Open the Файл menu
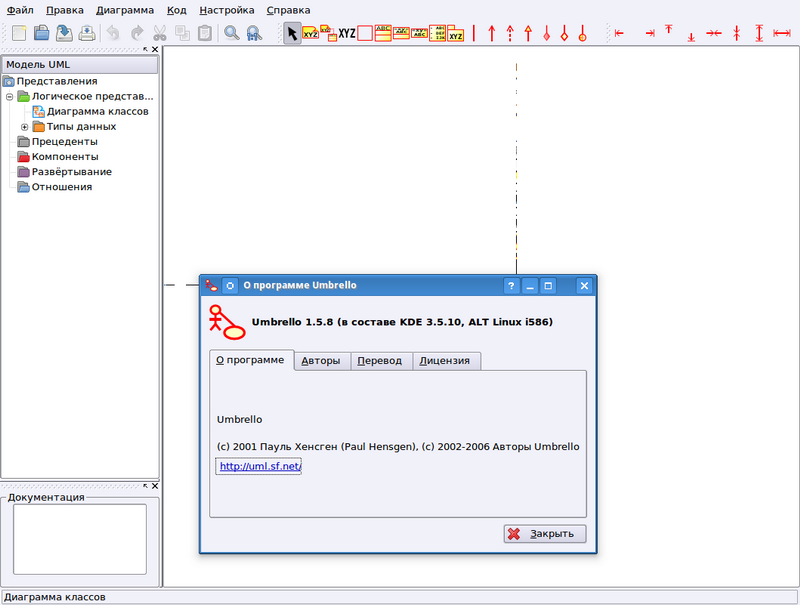The image size is (800, 605). pos(20,10)
